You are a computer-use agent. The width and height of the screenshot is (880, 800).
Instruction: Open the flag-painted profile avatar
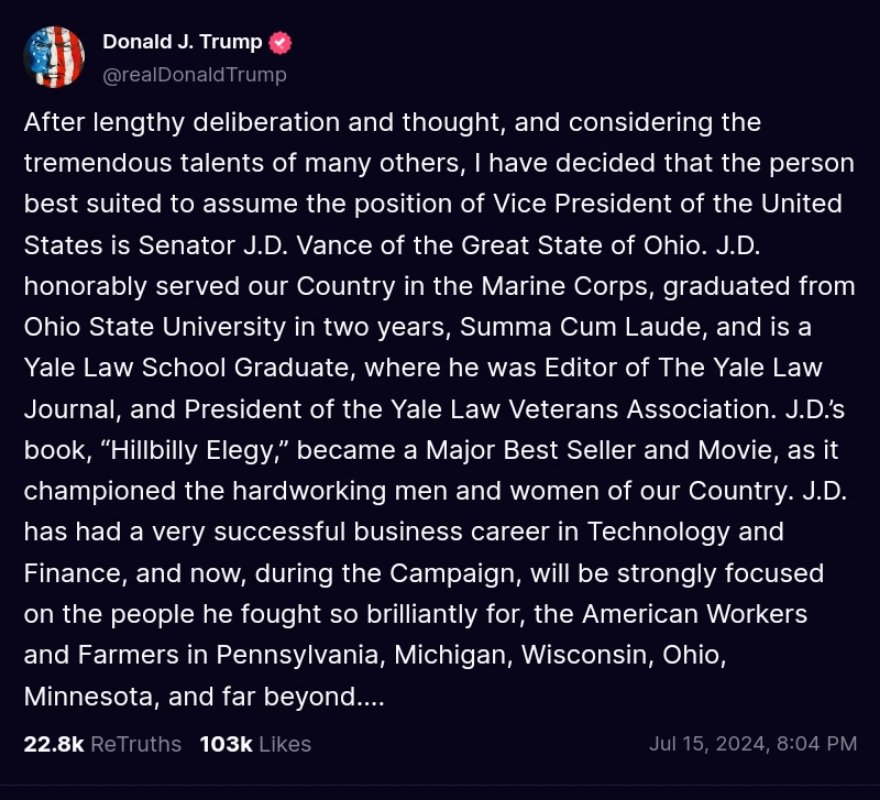click(54, 57)
